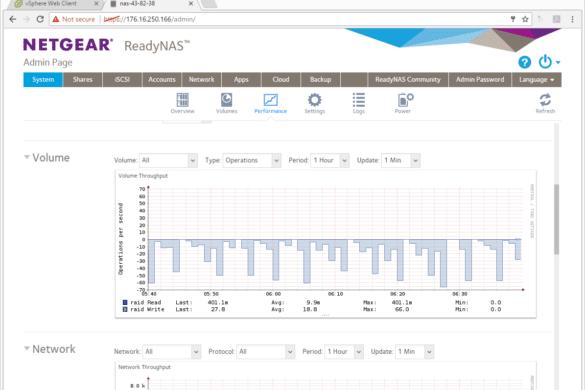Open the Volumes icon
Screen dimensions: 585x390
pos(226,100)
